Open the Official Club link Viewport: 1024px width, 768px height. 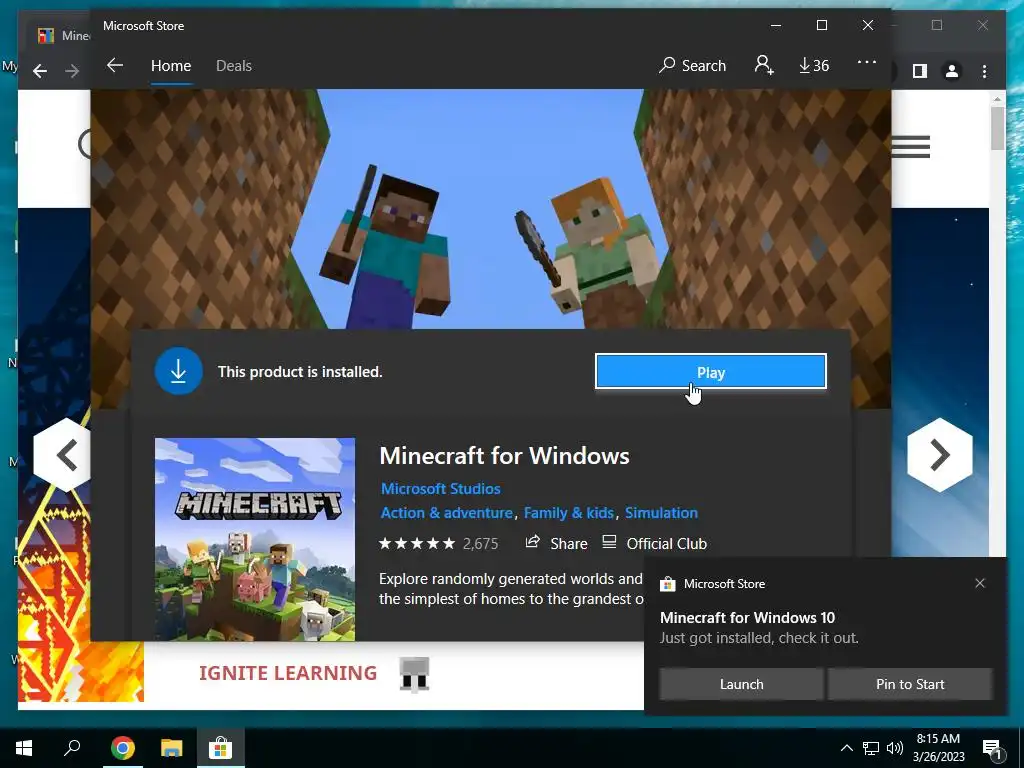coord(654,543)
